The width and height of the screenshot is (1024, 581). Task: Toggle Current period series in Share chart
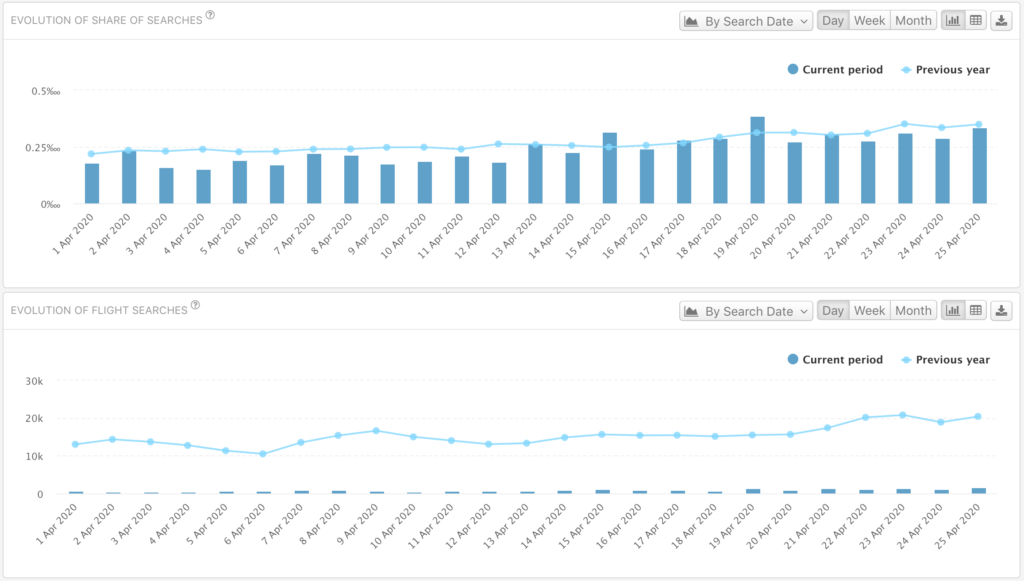[x=835, y=69]
